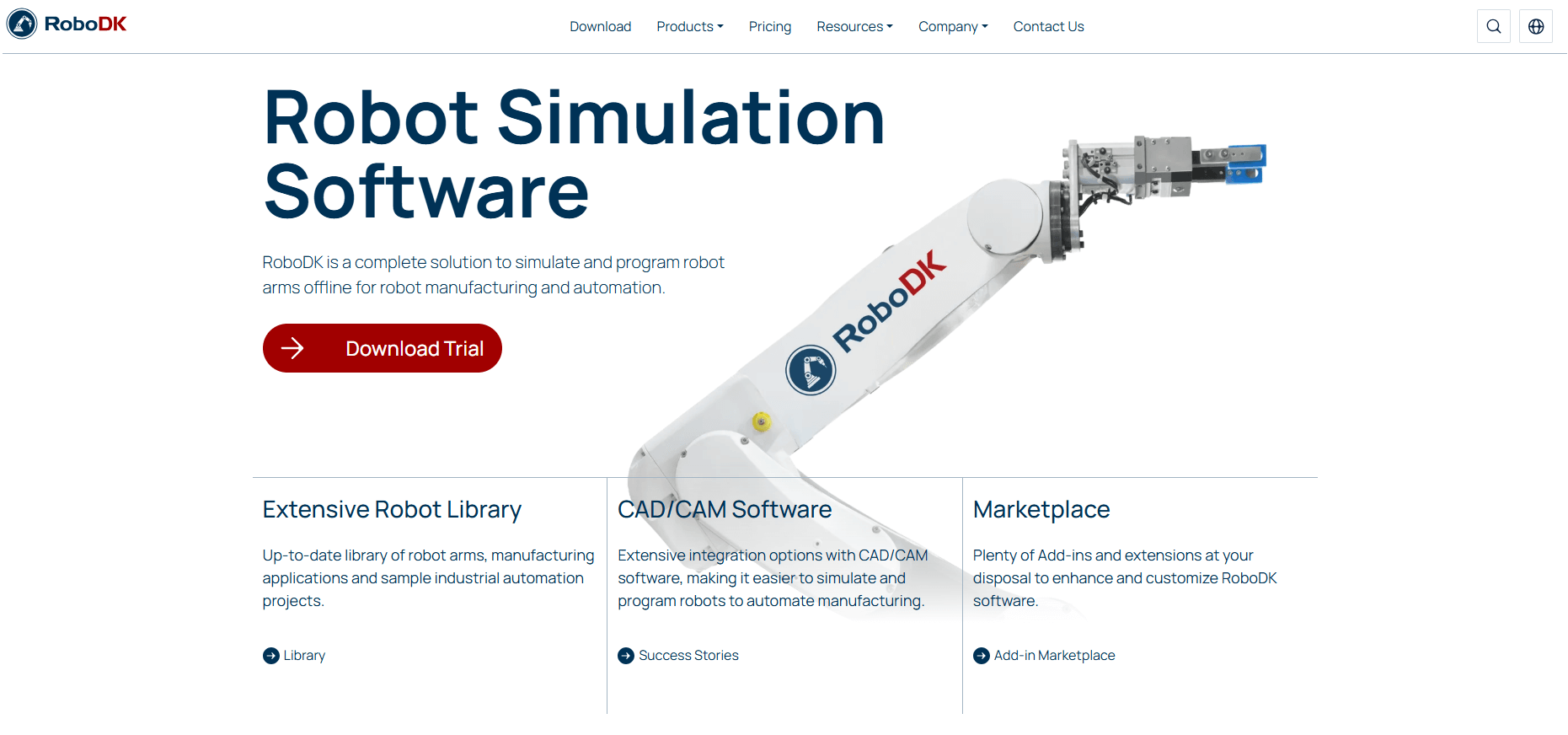
Task: Click the arrow icon on Download Trial
Action: (292, 348)
